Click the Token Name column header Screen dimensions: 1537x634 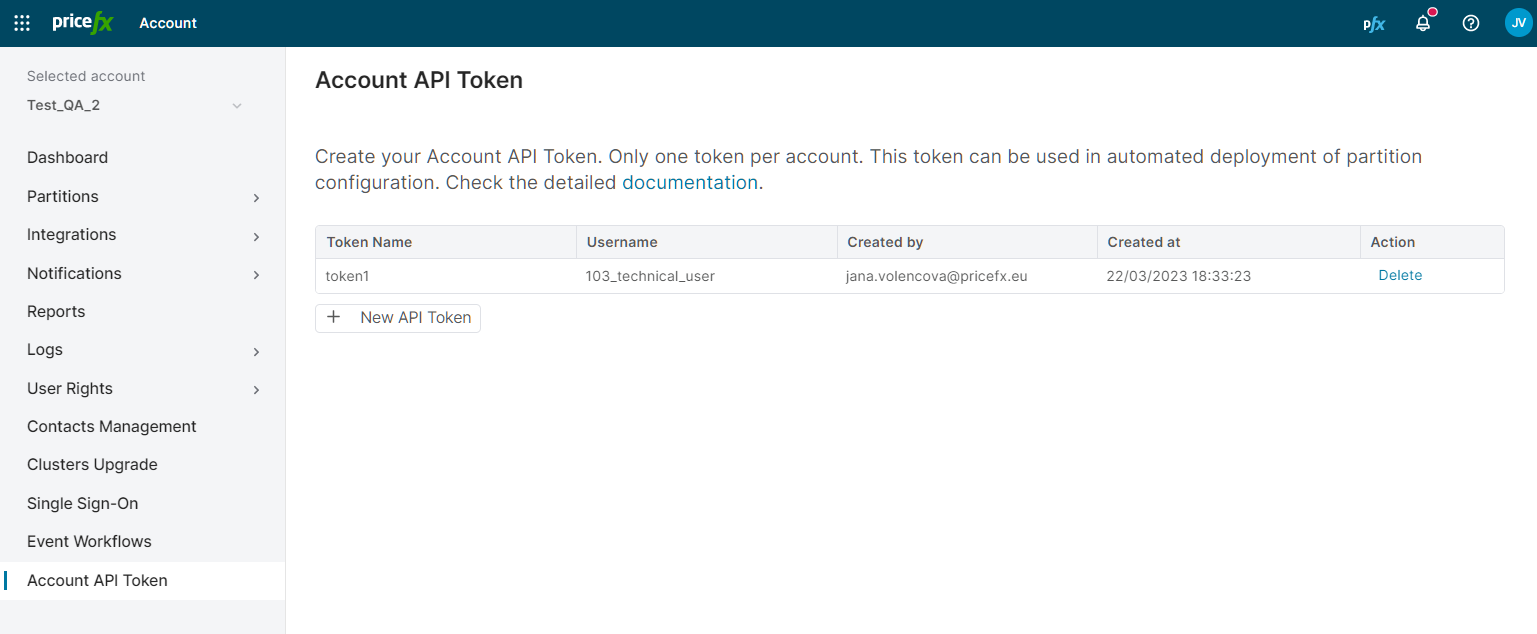[369, 242]
